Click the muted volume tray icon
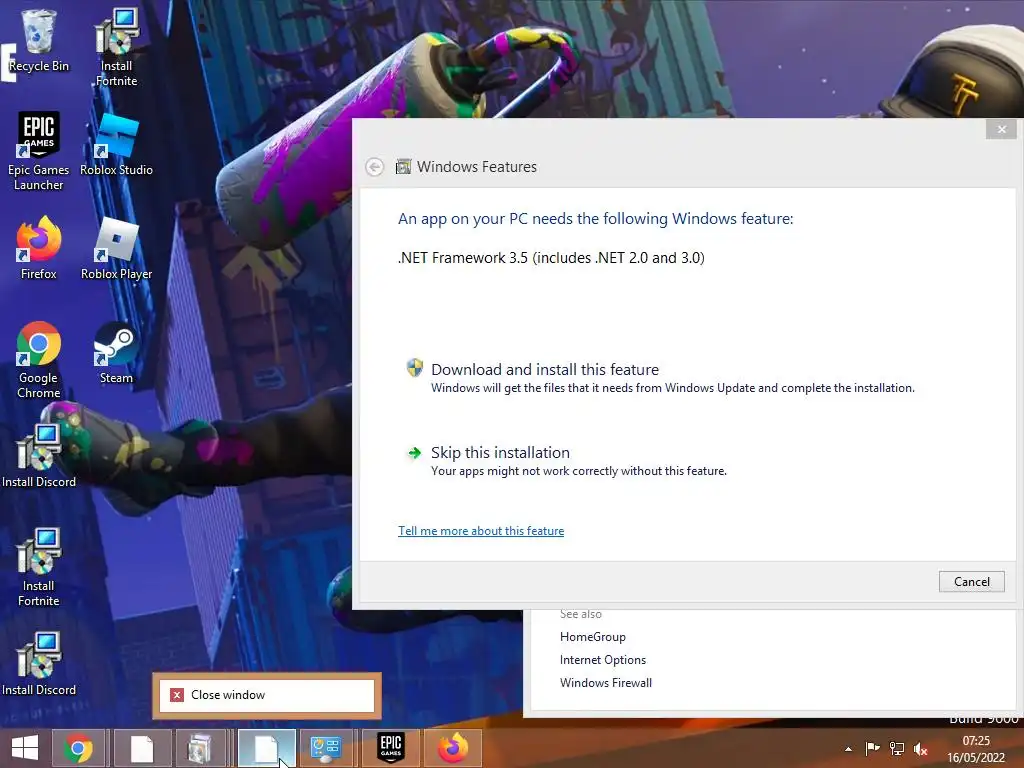The width and height of the screenshot is (1024, 768). point(921,749)
